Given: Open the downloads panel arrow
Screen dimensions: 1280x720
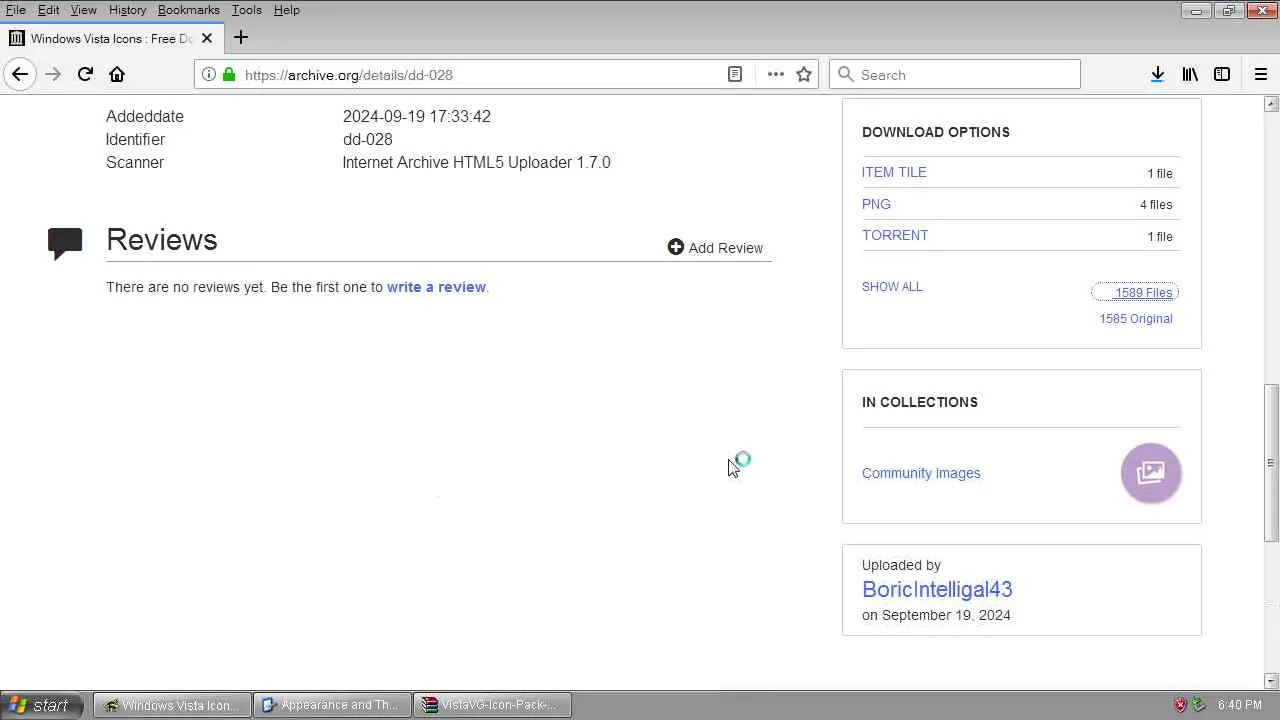Looking at the screenshot, I should click(x=1157, y=74).
